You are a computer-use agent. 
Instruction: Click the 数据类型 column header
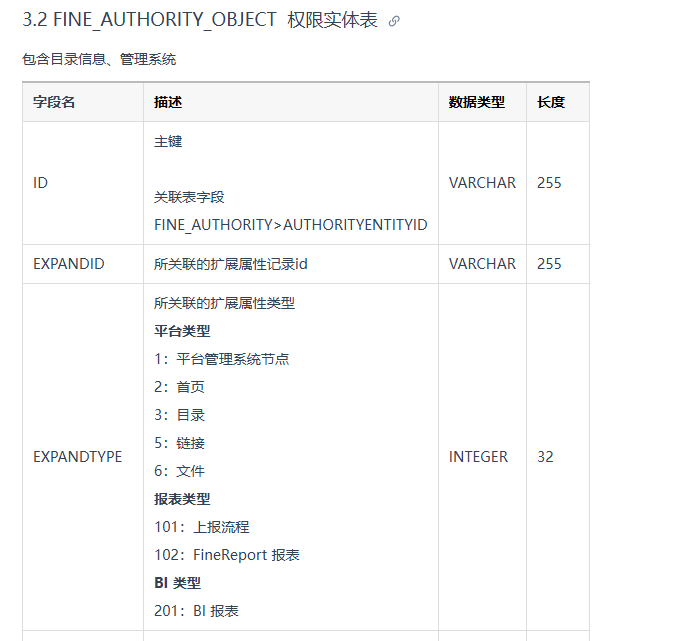coord(477,102)
